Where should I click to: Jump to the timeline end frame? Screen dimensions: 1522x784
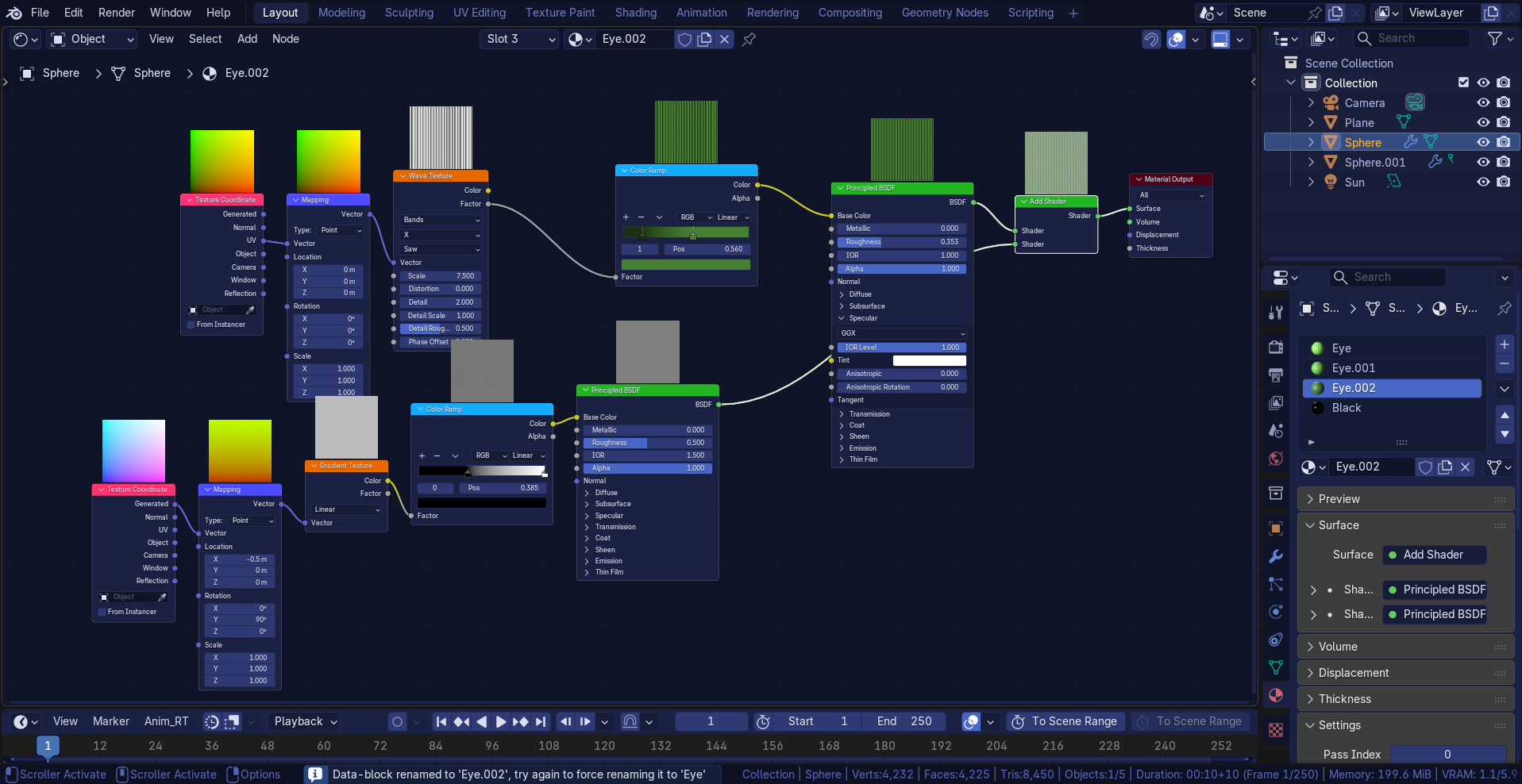click(x=541, y=721)
